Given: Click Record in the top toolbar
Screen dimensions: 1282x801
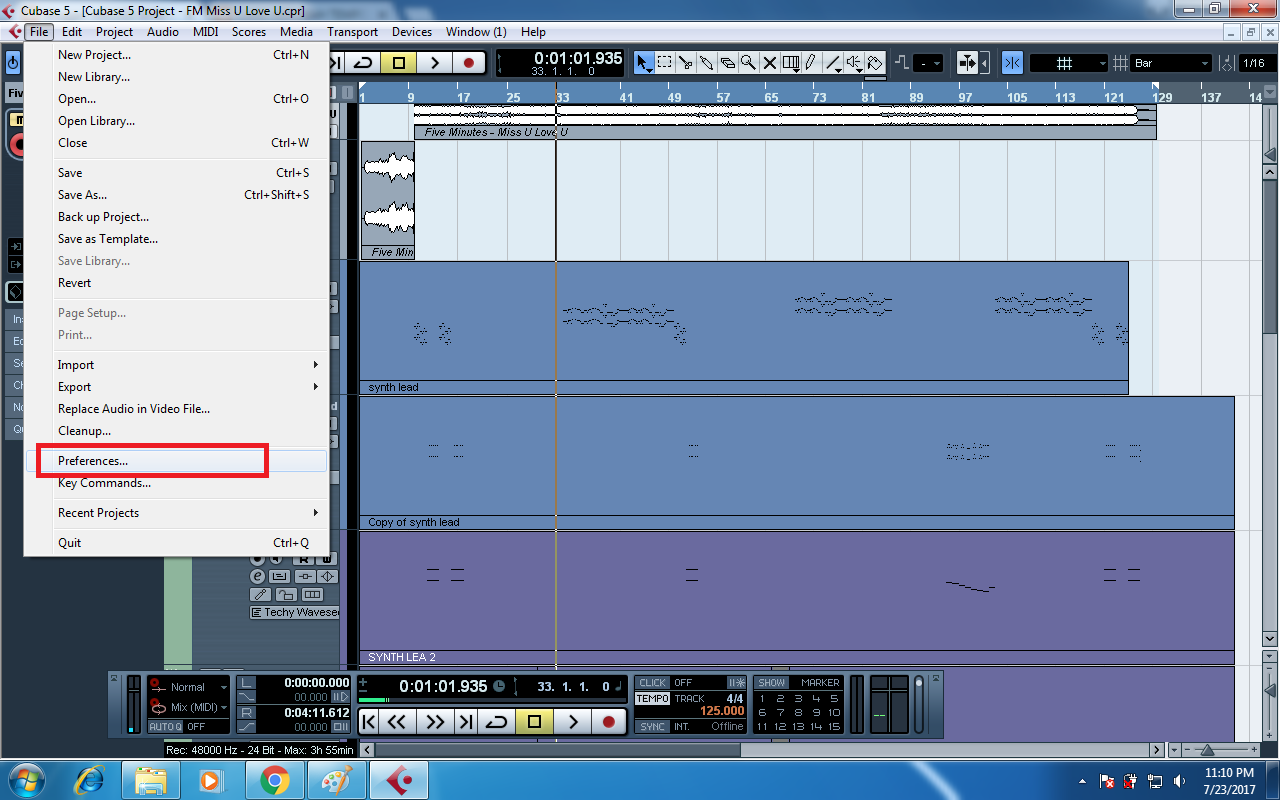Looking at the screenshot, I should [x=469, y=63].
